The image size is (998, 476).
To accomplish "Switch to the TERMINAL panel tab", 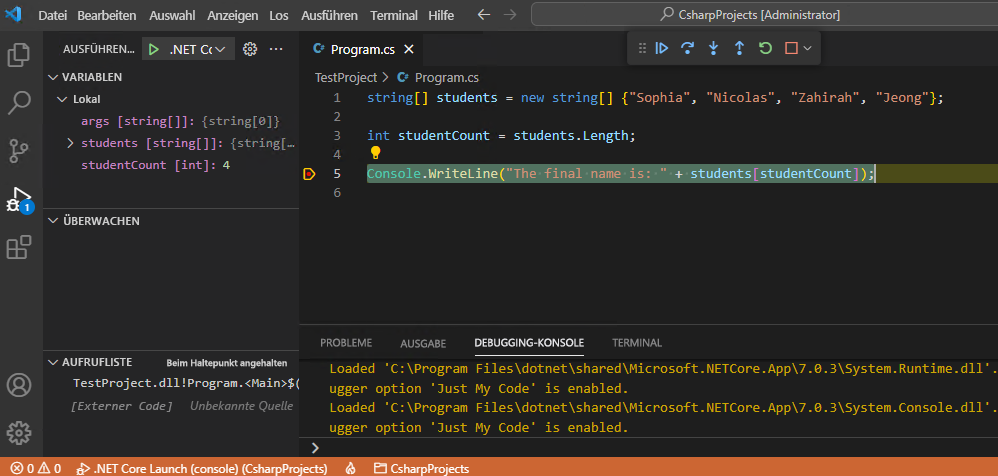I will pos(637,342).
